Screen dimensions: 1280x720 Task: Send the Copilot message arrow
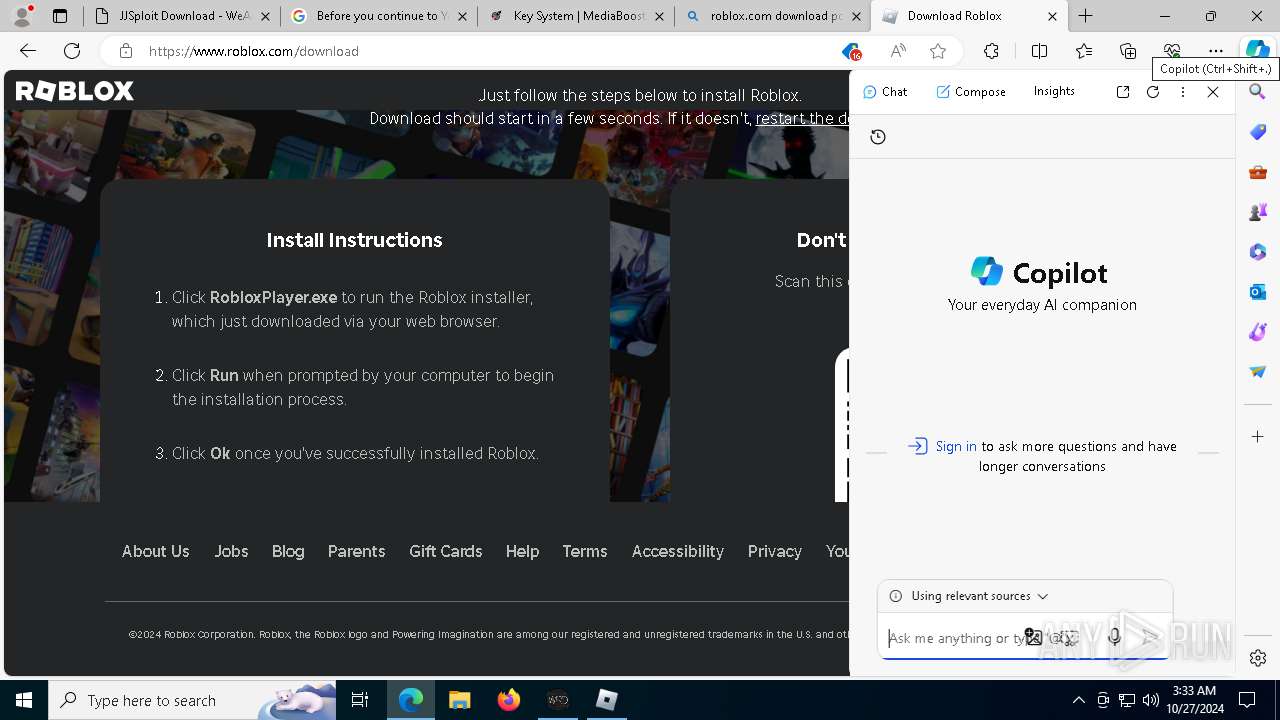(1151, 637)
